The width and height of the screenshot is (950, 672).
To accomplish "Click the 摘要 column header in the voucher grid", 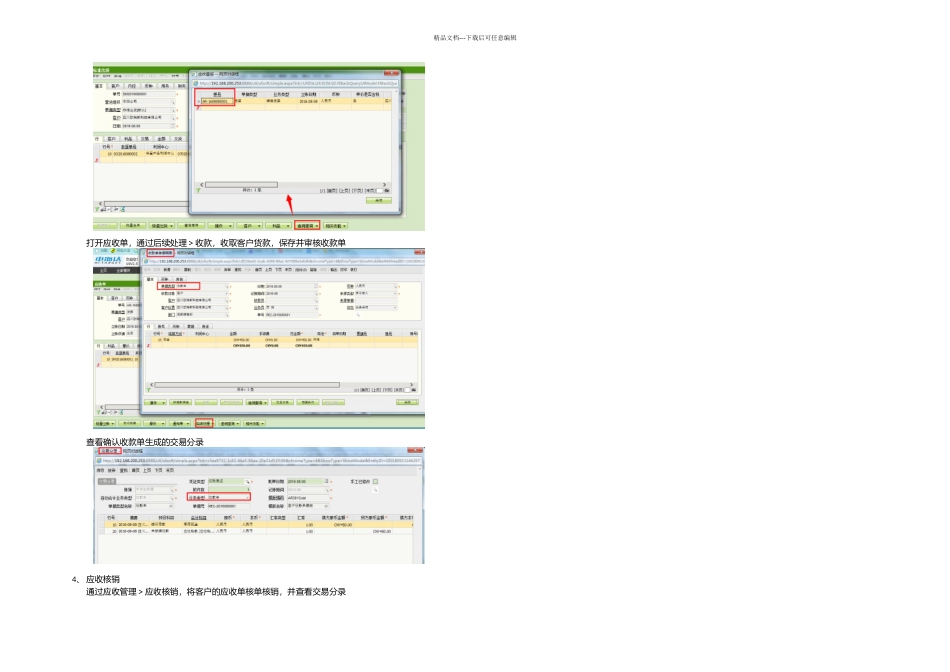I will [134, 517].
